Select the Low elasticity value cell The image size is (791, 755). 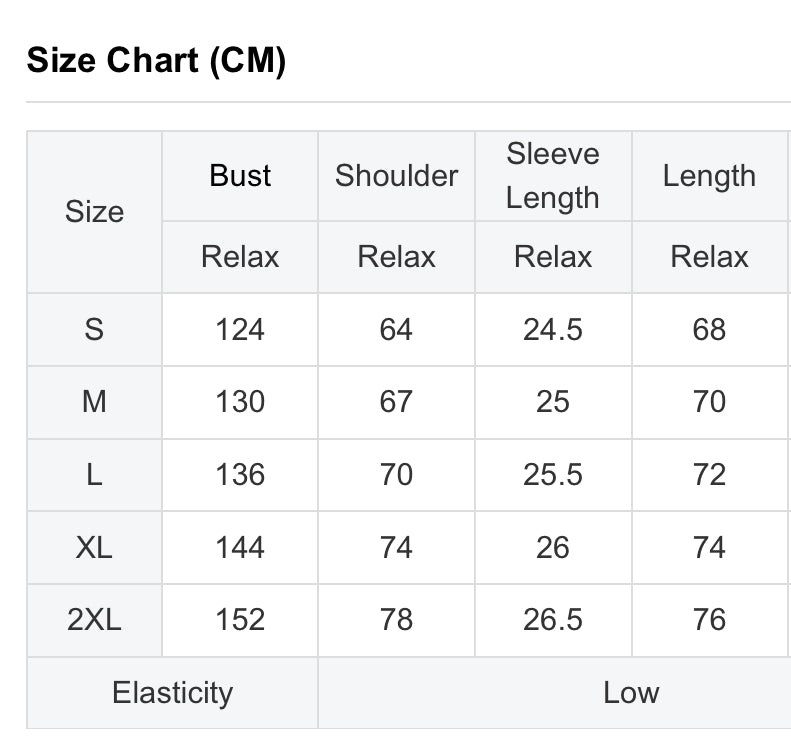(x=631, y=693)
